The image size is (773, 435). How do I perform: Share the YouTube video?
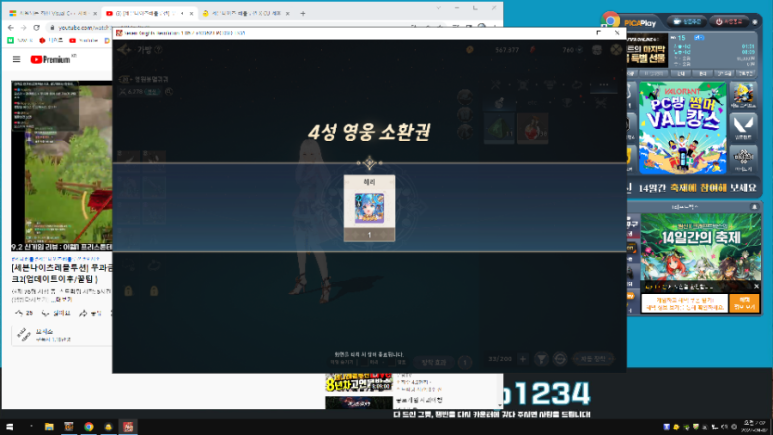coord(90,313)
